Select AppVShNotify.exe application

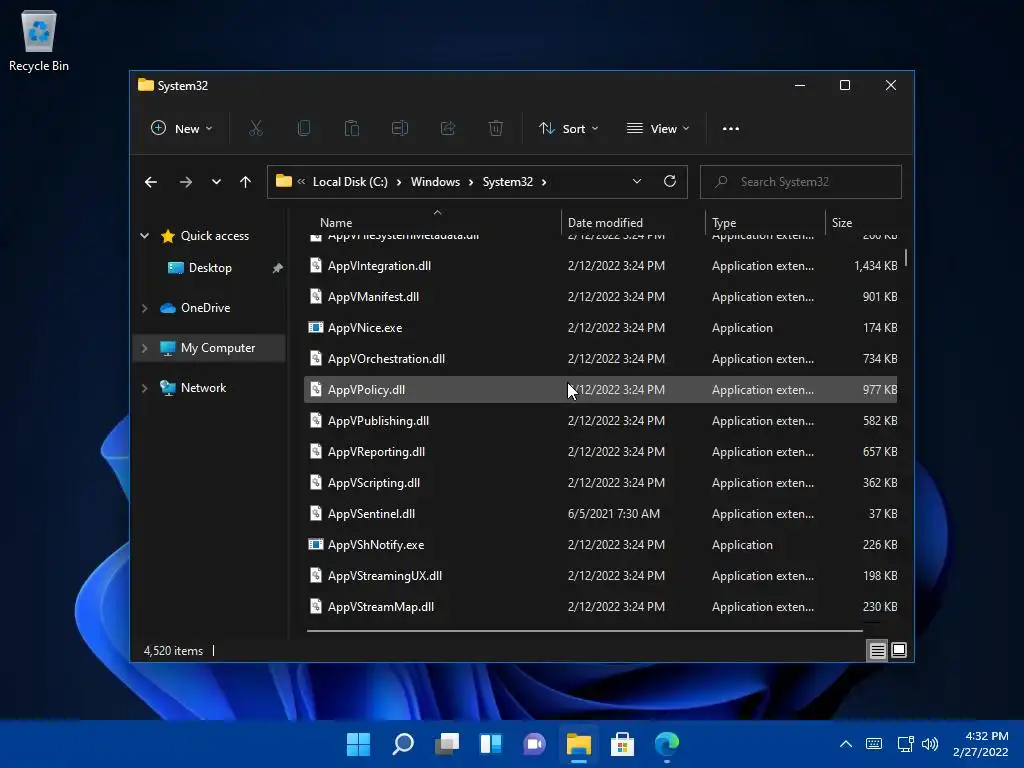[x=600, y=545]
